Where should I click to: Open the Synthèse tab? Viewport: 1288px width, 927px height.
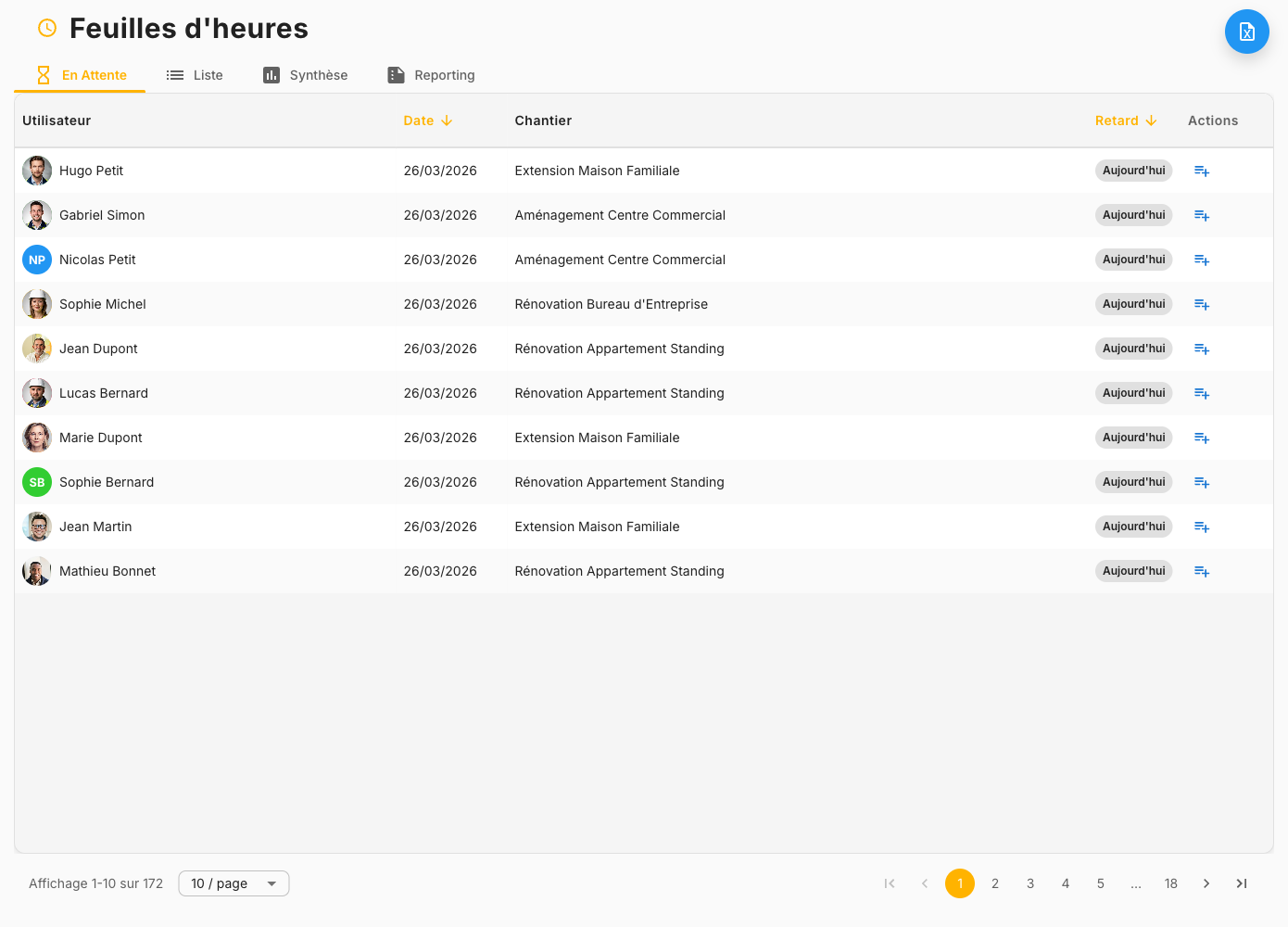305,75
